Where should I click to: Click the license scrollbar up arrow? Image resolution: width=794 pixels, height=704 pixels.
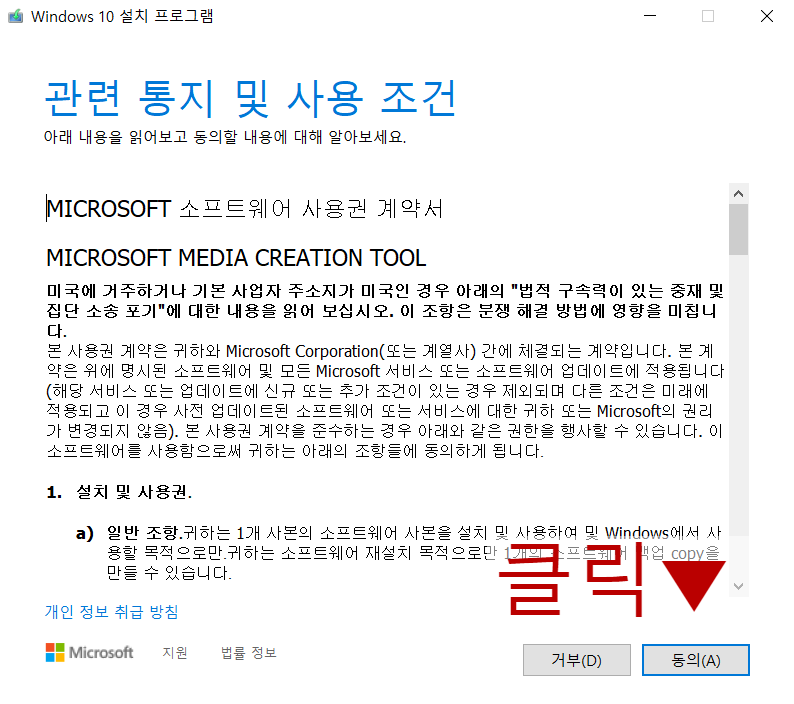pos(738,193)
